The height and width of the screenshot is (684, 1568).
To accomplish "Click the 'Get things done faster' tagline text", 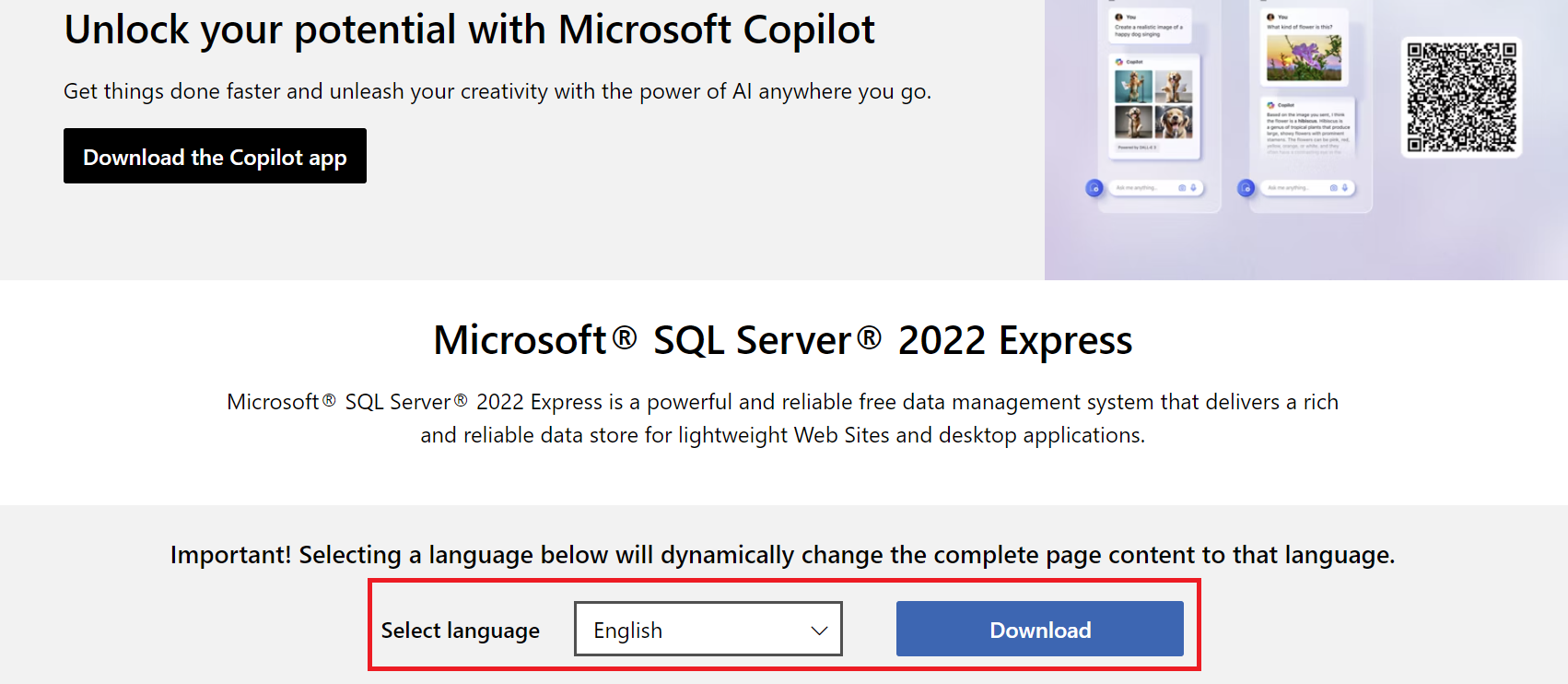I will coord(497,91).
